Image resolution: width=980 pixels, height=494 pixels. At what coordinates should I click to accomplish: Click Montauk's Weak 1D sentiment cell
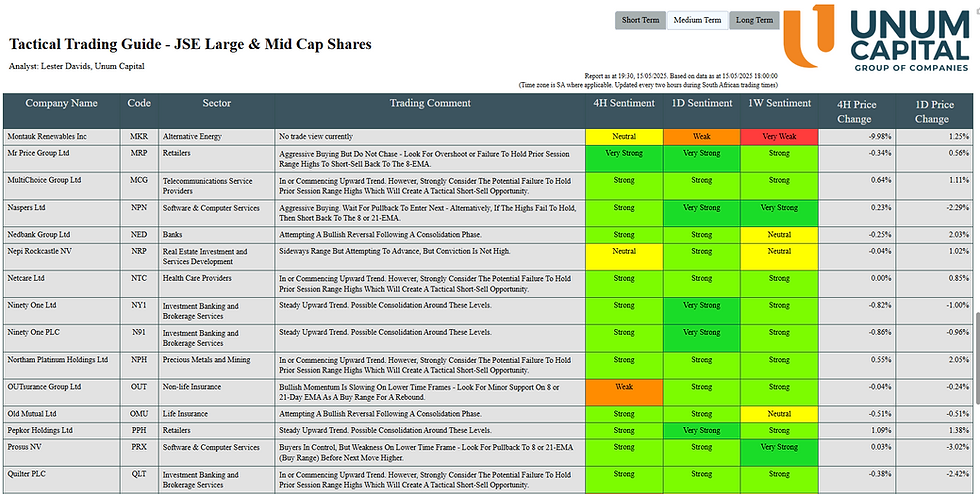pyautogui.click(x=701, y=136)
